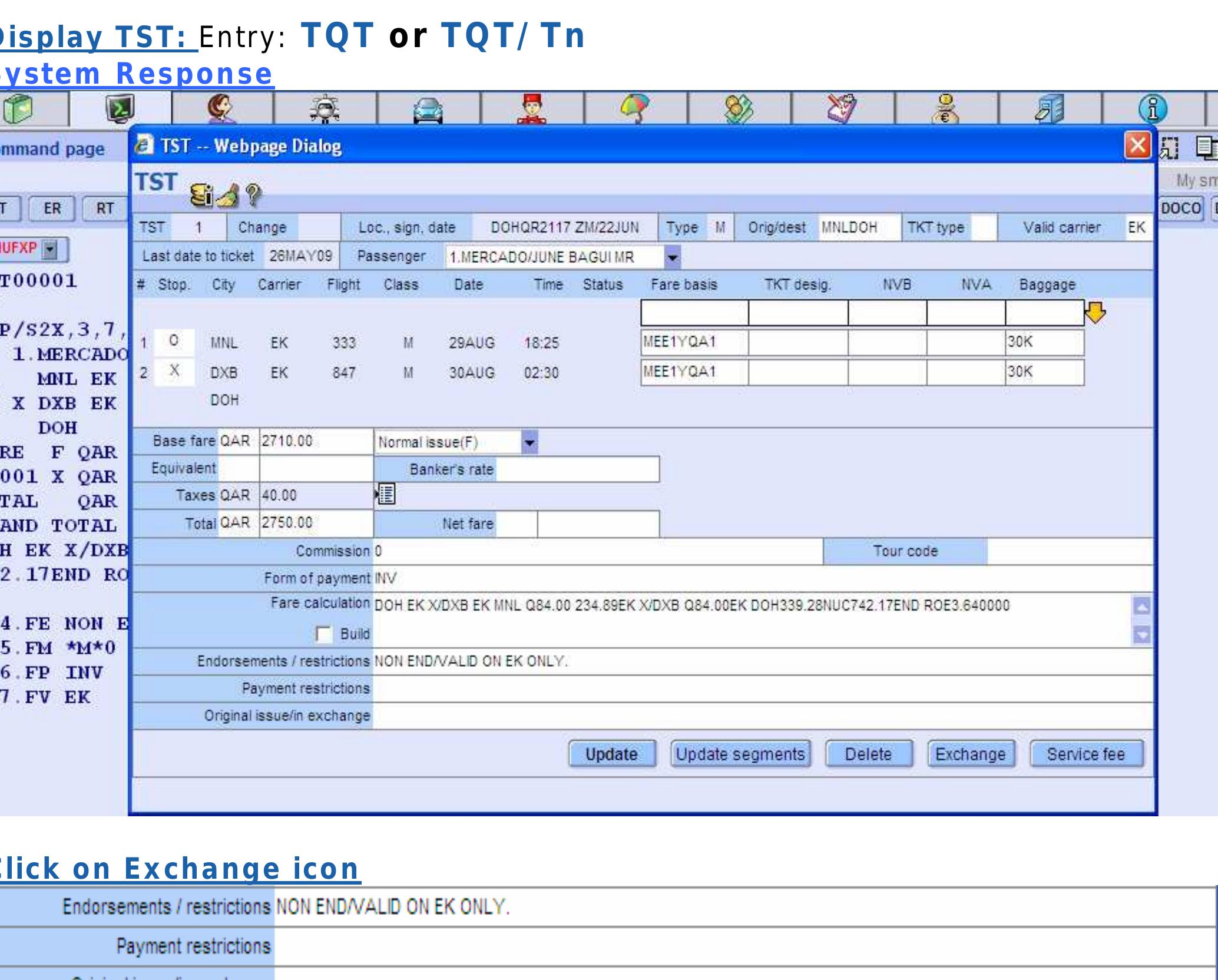This screenshot has height=980, width=1218.
Task: Open the Car rental tab
Action: click(428, 110)
